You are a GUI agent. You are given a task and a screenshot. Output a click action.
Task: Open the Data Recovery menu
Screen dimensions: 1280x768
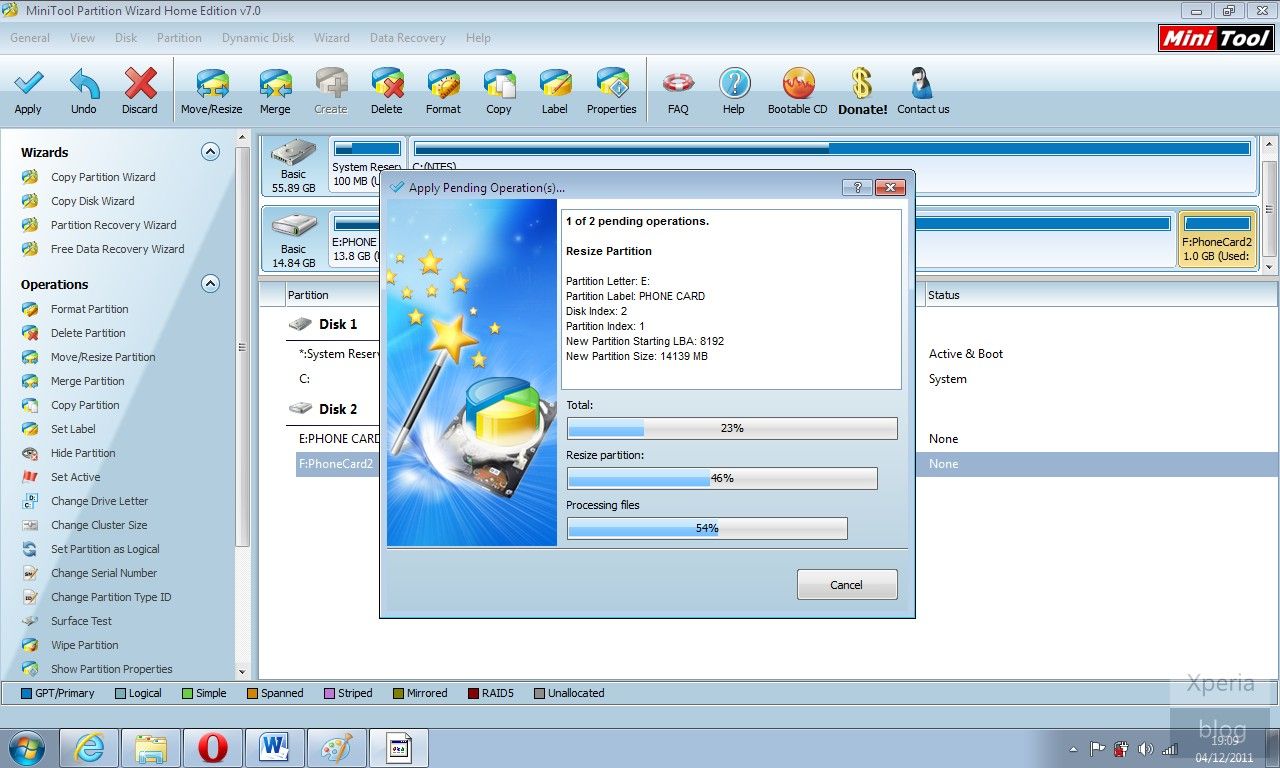(407, 38)
